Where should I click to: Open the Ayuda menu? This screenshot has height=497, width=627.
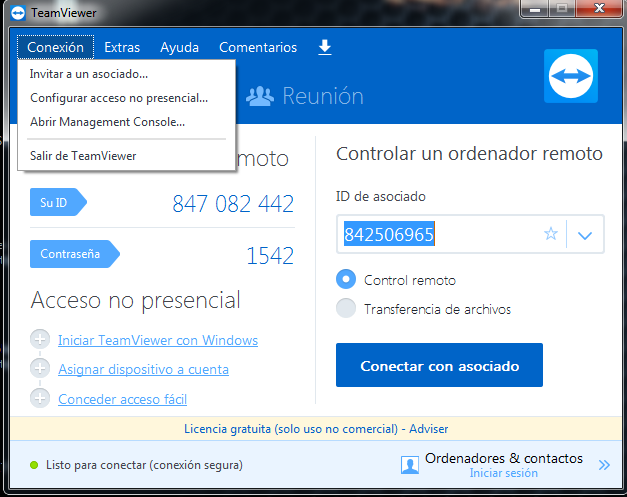180,47
